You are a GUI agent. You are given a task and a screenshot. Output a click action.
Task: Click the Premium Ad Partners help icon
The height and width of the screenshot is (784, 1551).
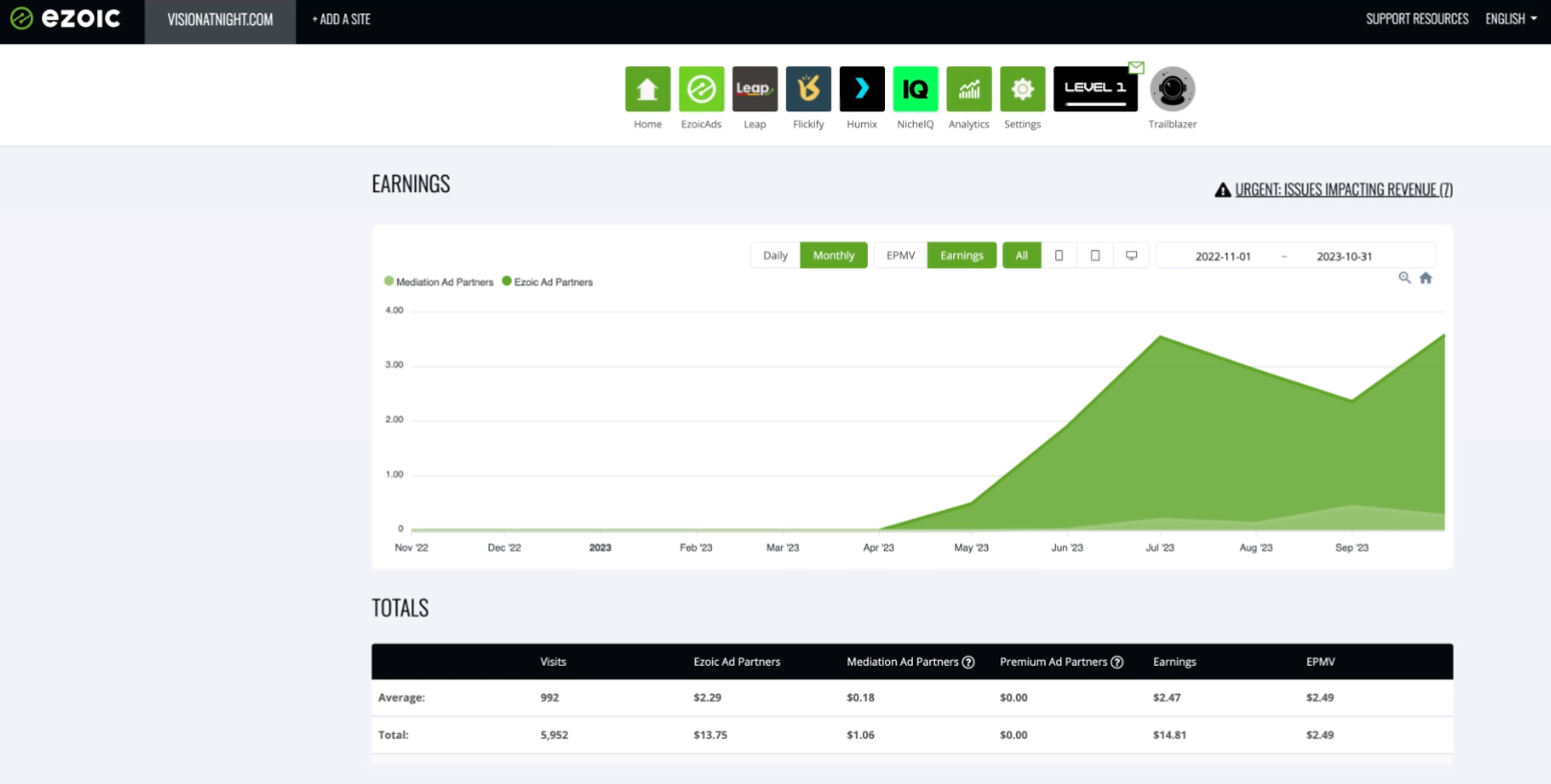1117,662
